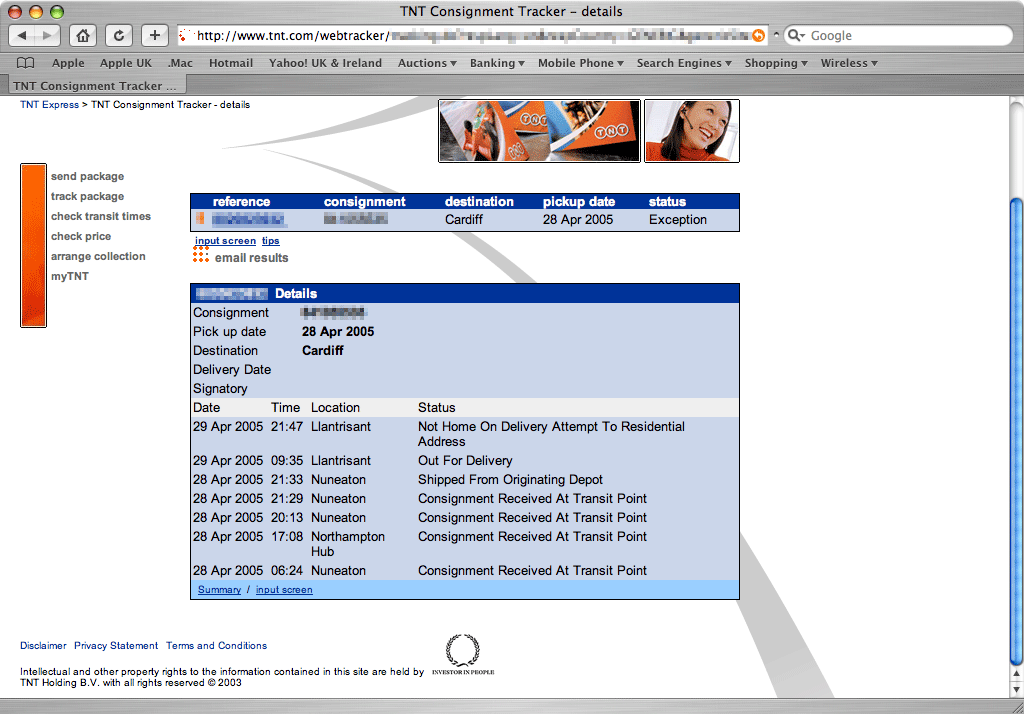
Task: Open the .Mac bookmark
Action: 180,63
